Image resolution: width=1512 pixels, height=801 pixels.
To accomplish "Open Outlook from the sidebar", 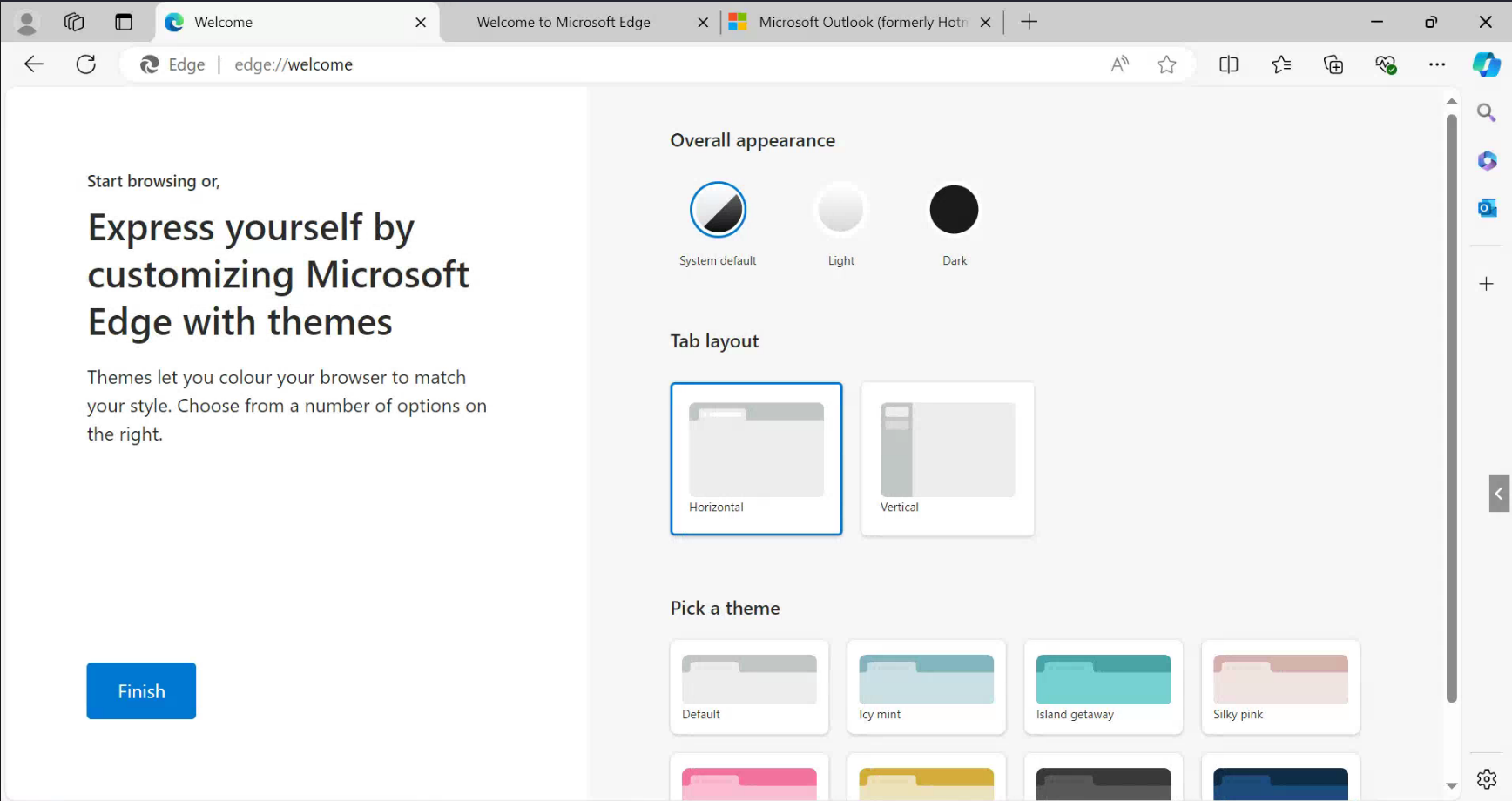I will point(1487,207).
